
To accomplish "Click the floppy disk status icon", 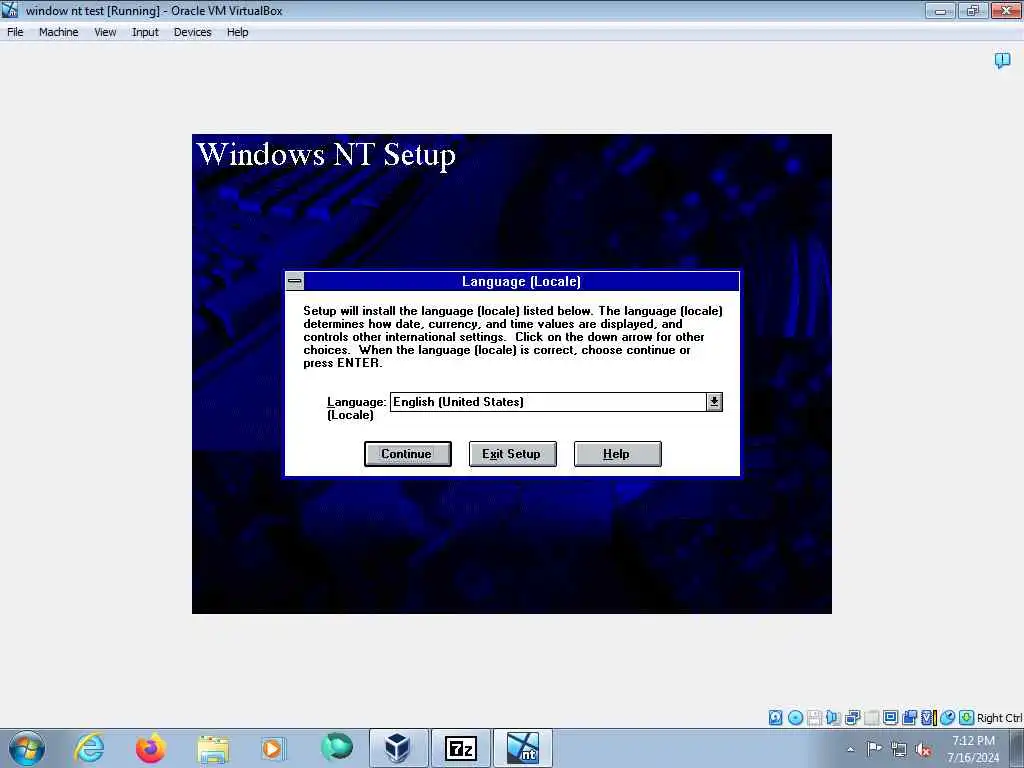I will (814, 718).
